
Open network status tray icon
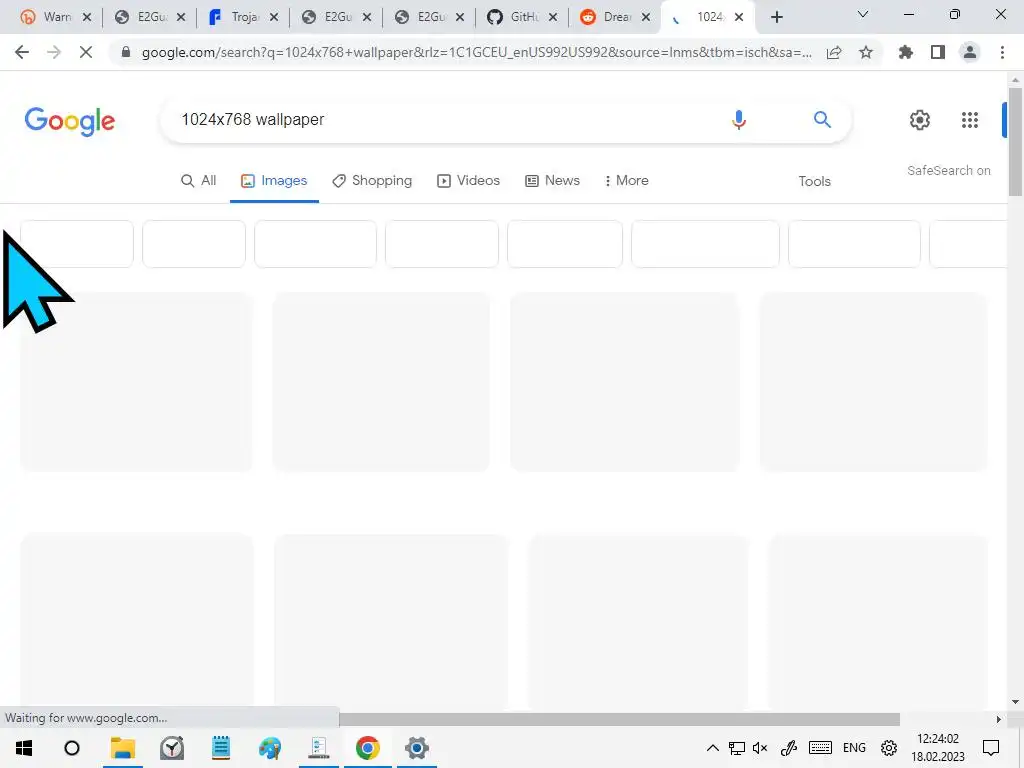coord(737,748)
